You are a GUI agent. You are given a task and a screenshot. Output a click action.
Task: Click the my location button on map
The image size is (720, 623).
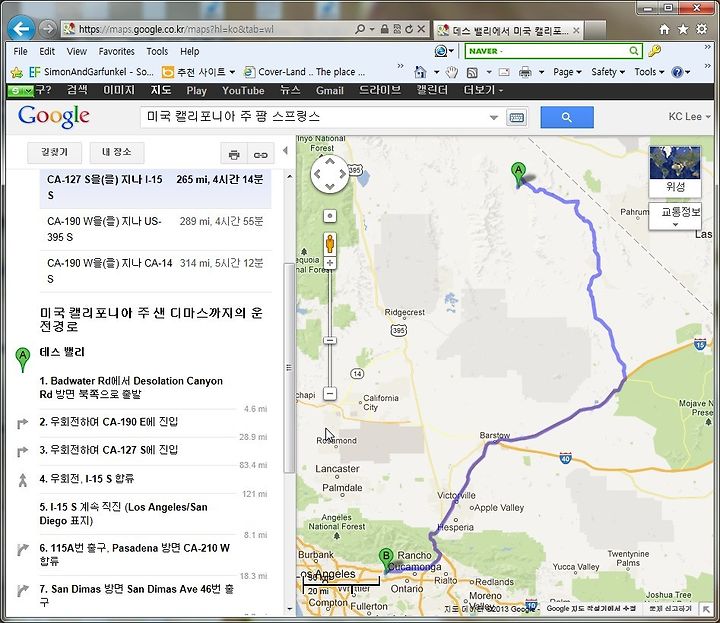point(330,216)
